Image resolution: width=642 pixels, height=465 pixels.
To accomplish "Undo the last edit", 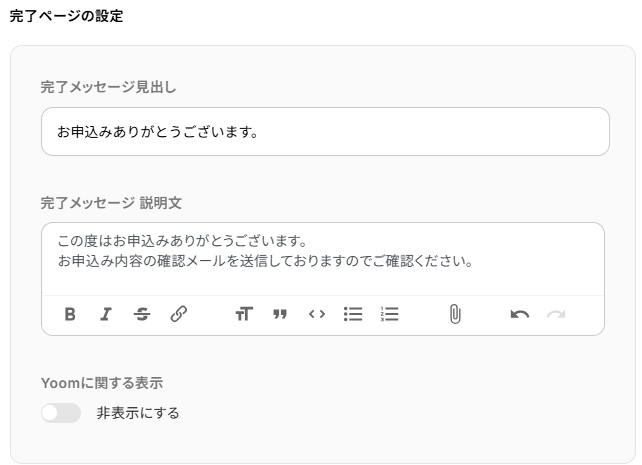I will tap(519, 314).
